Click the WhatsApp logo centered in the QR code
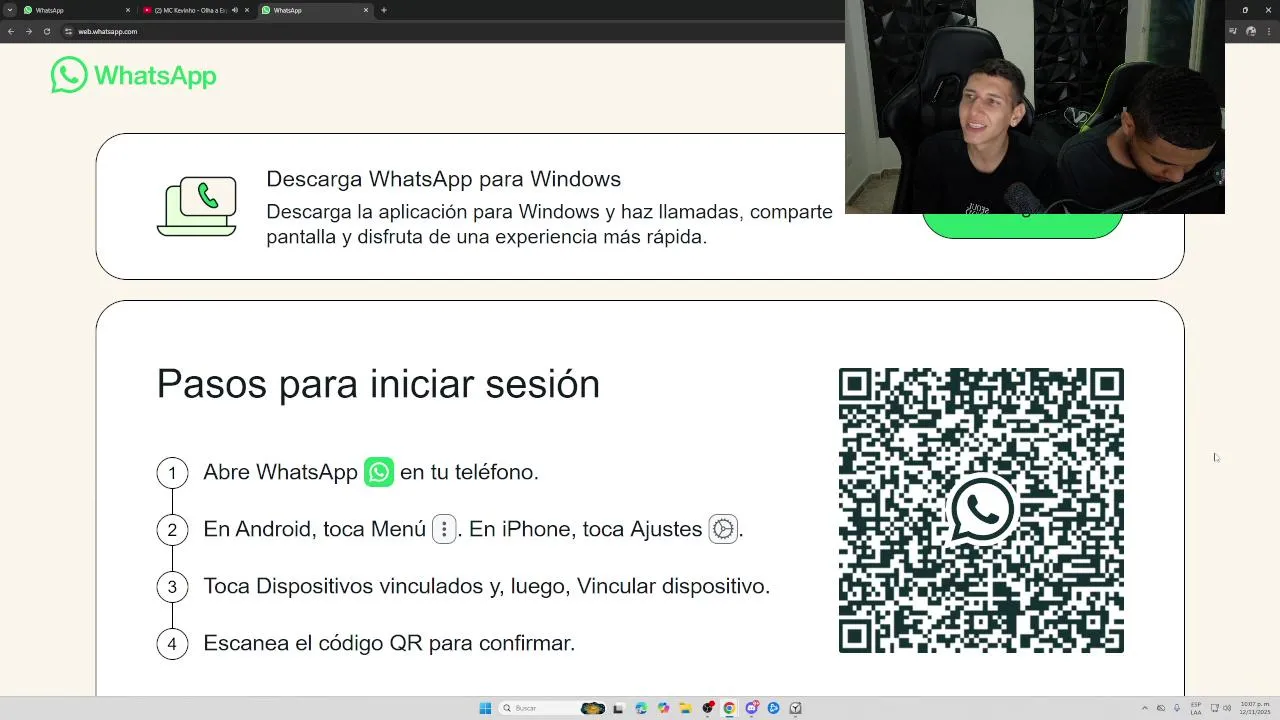1280x720 pixels. coord(981,510)
